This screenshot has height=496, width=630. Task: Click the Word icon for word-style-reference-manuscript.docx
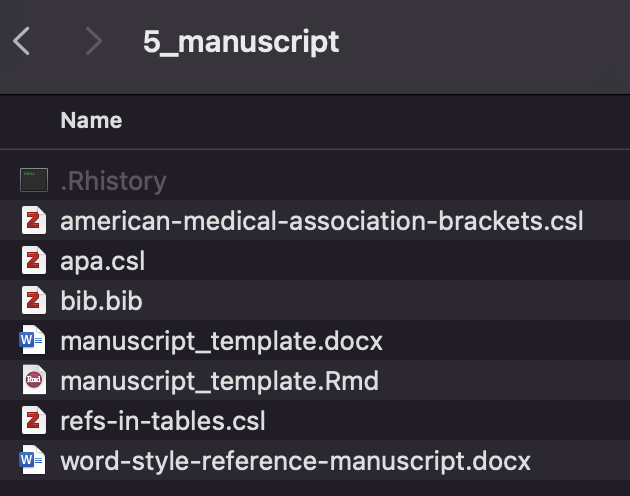(34, 461)
